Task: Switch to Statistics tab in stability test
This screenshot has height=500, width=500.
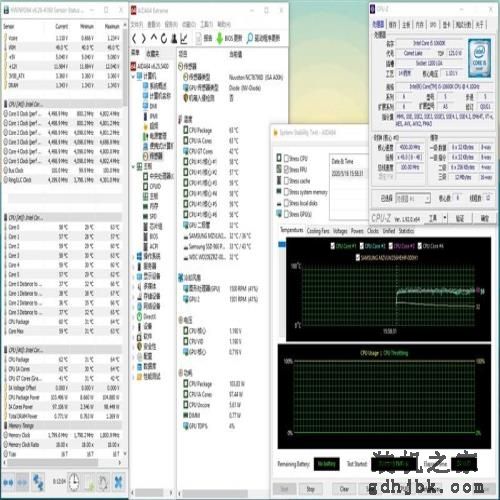Action: coord(406,231)
